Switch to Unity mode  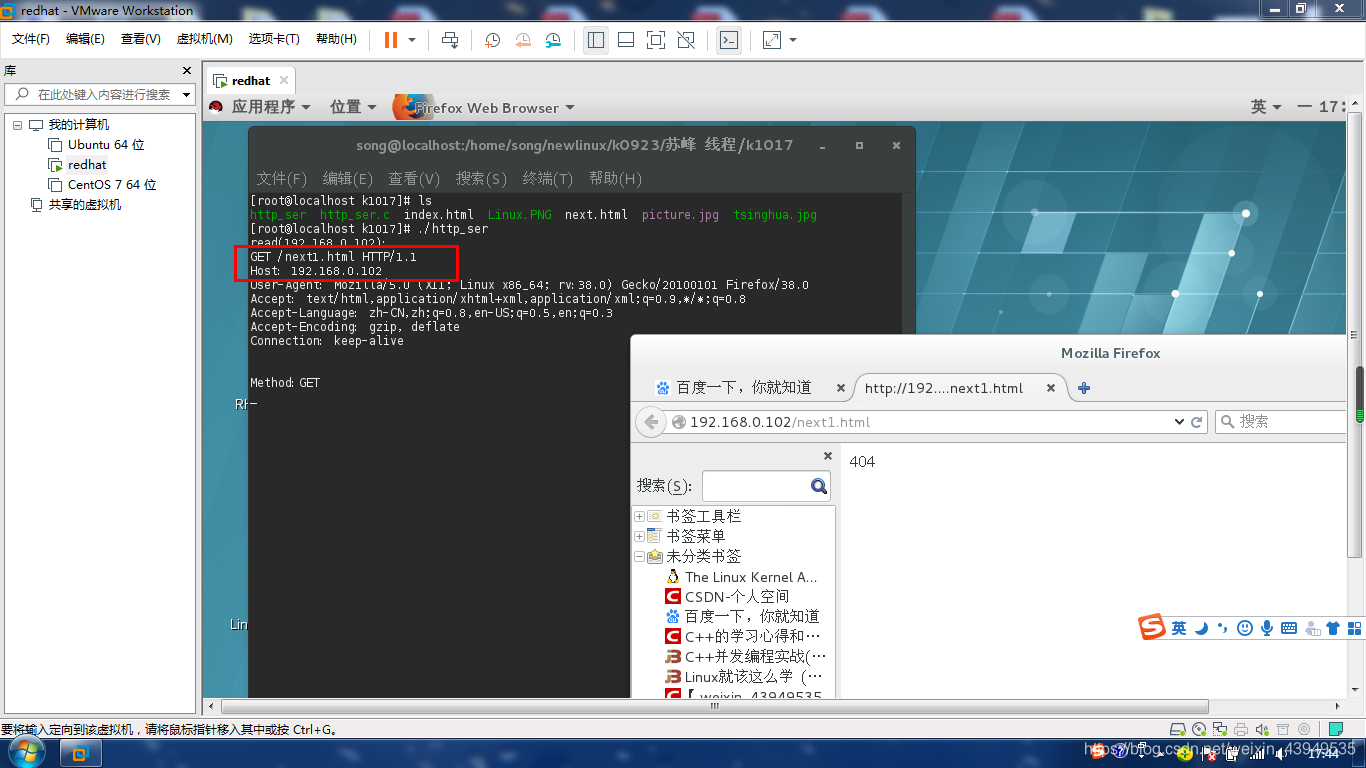tap(686, 40)
